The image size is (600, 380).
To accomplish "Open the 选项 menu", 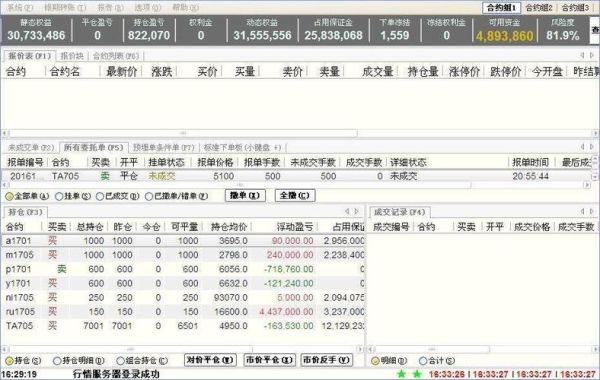I will tap(148, 7).
